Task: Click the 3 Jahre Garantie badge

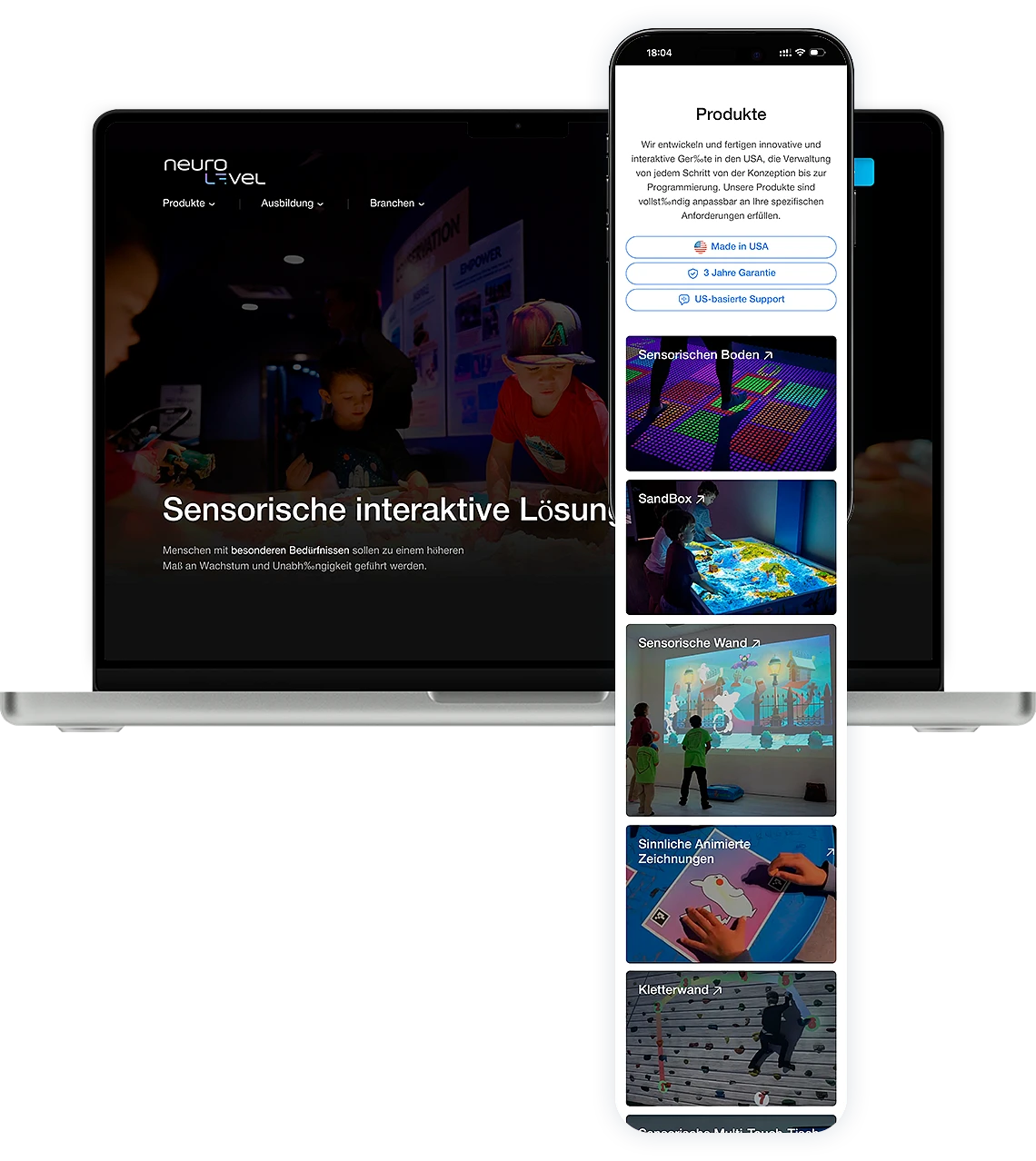Action: tap(731, 273)
